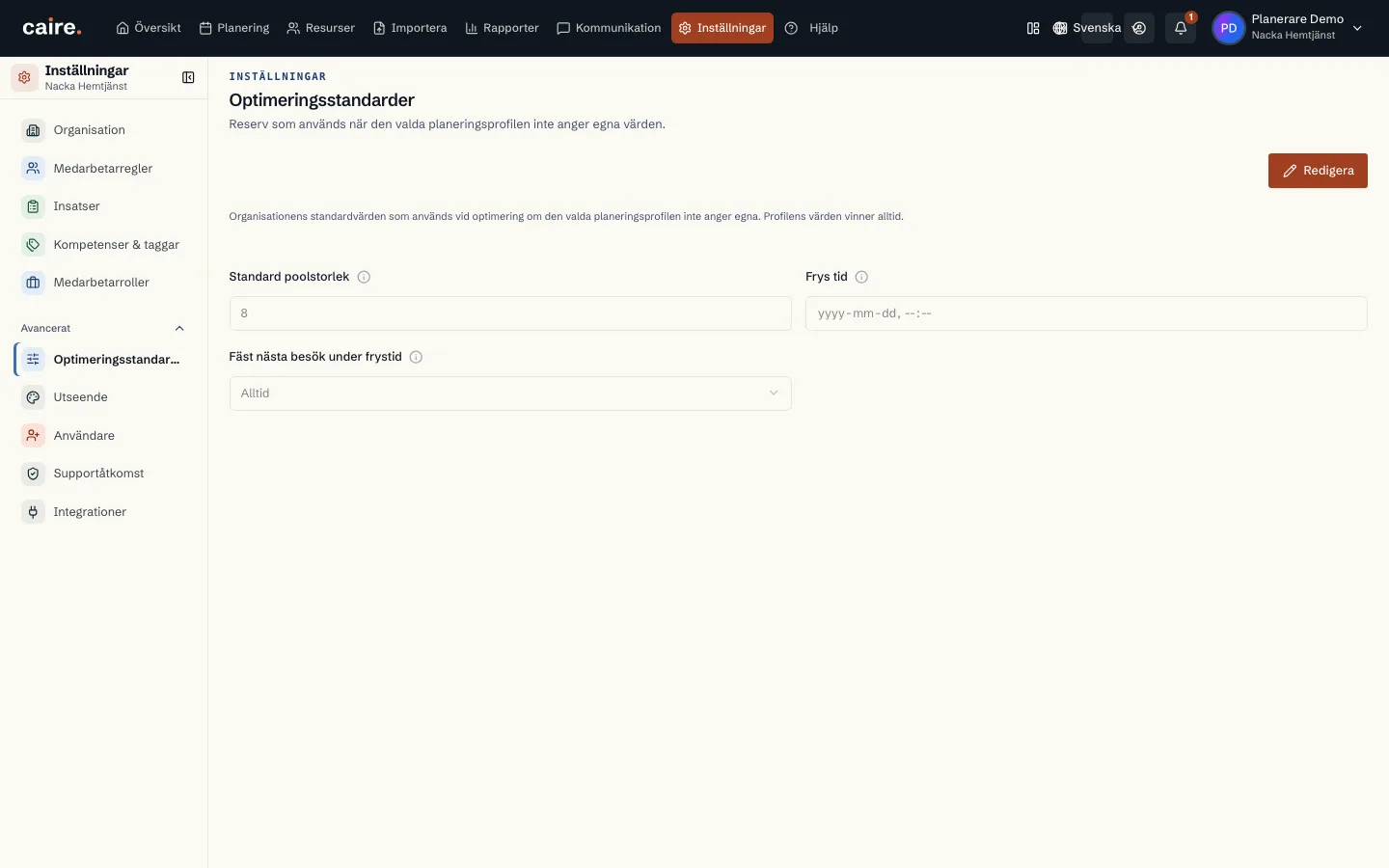
Task: Focus the Standard poolstorlek input field
Action: coord(510,313)
